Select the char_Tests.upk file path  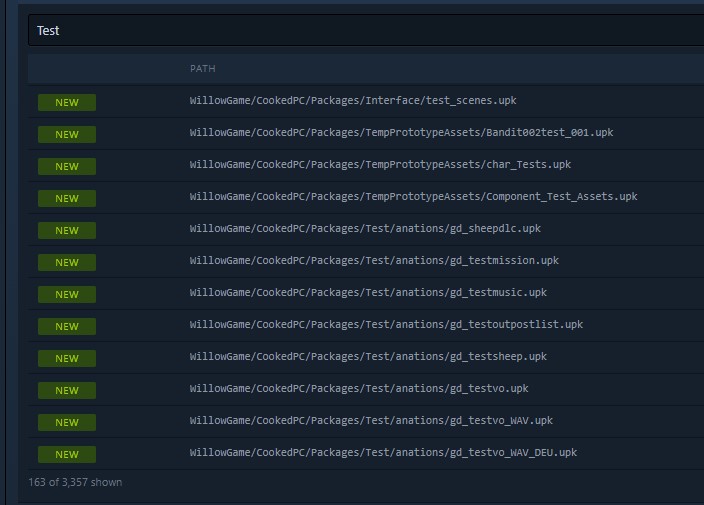(x=380, y=164)
